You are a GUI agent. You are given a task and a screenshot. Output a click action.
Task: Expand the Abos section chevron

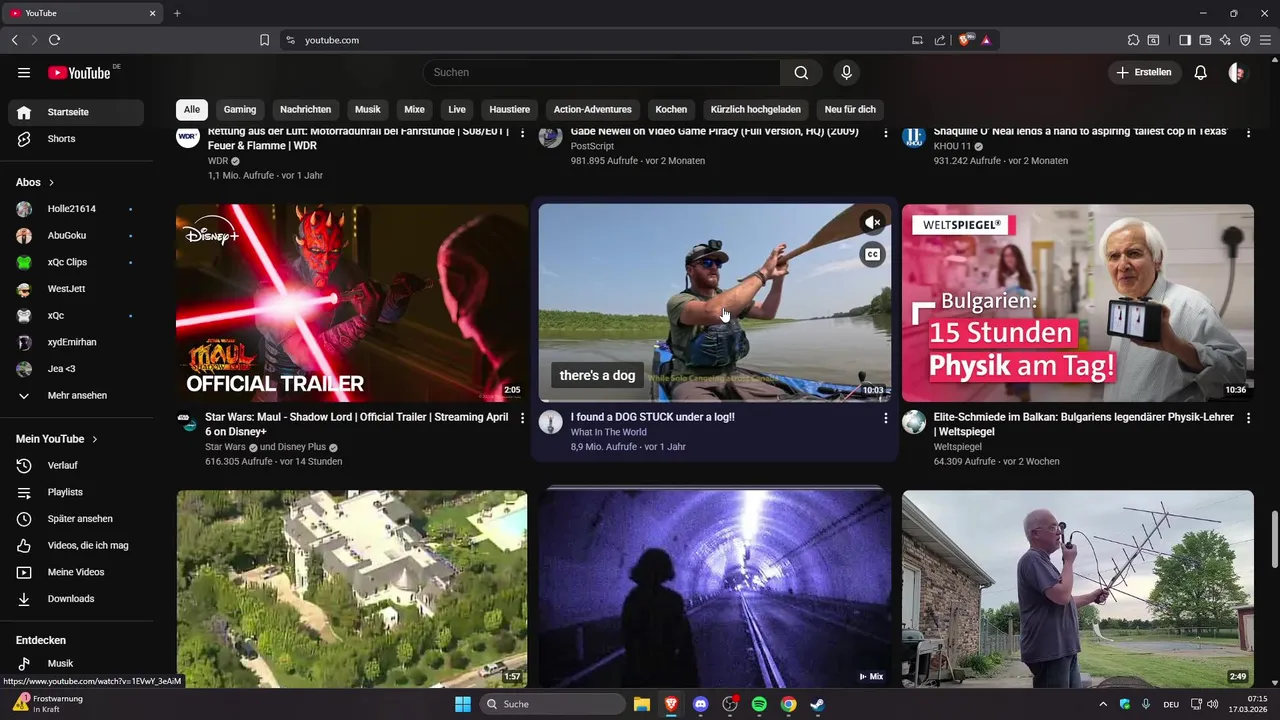pos(51,183)
